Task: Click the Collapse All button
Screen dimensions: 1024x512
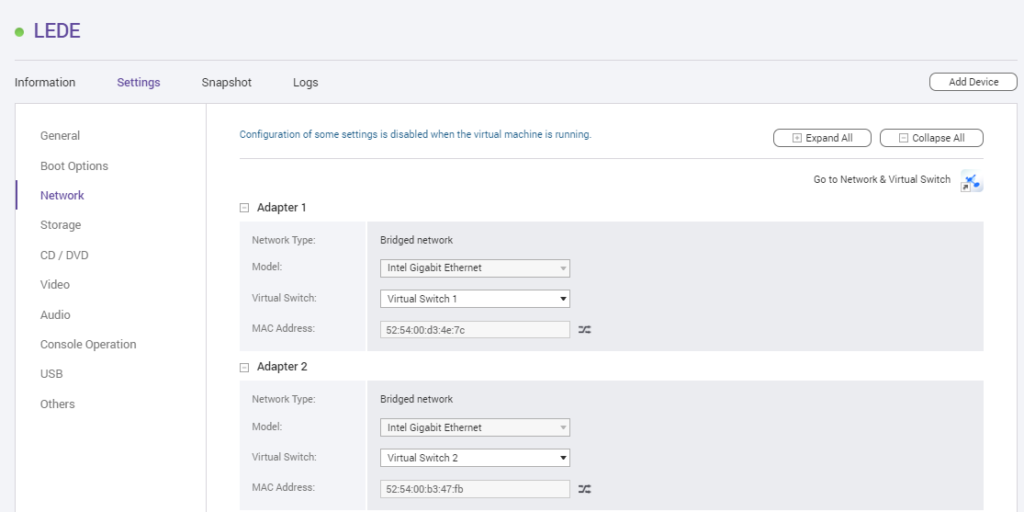Action: click(931, 138)
